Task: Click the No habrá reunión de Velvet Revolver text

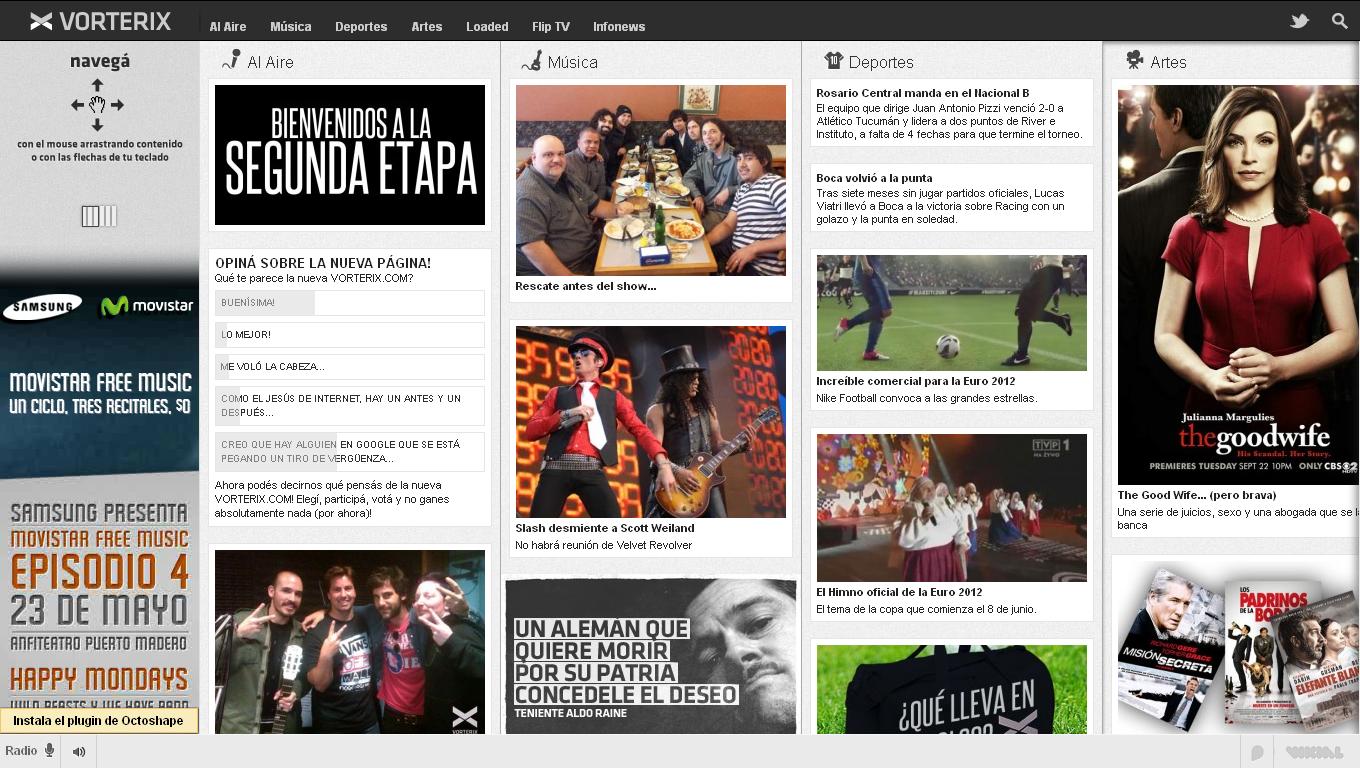Action: 604,545
